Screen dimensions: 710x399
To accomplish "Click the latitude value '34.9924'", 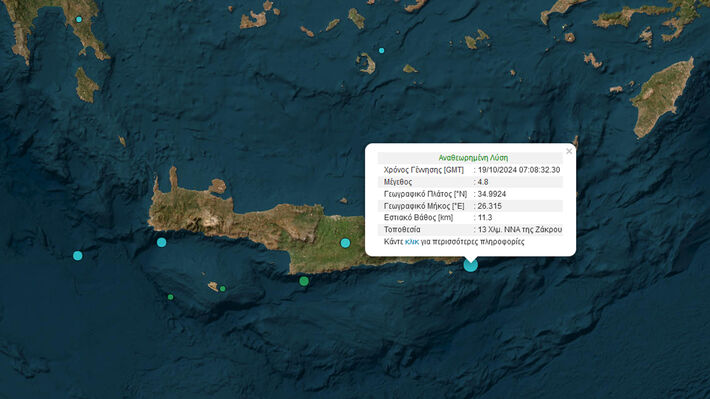I will click(492, 194).
